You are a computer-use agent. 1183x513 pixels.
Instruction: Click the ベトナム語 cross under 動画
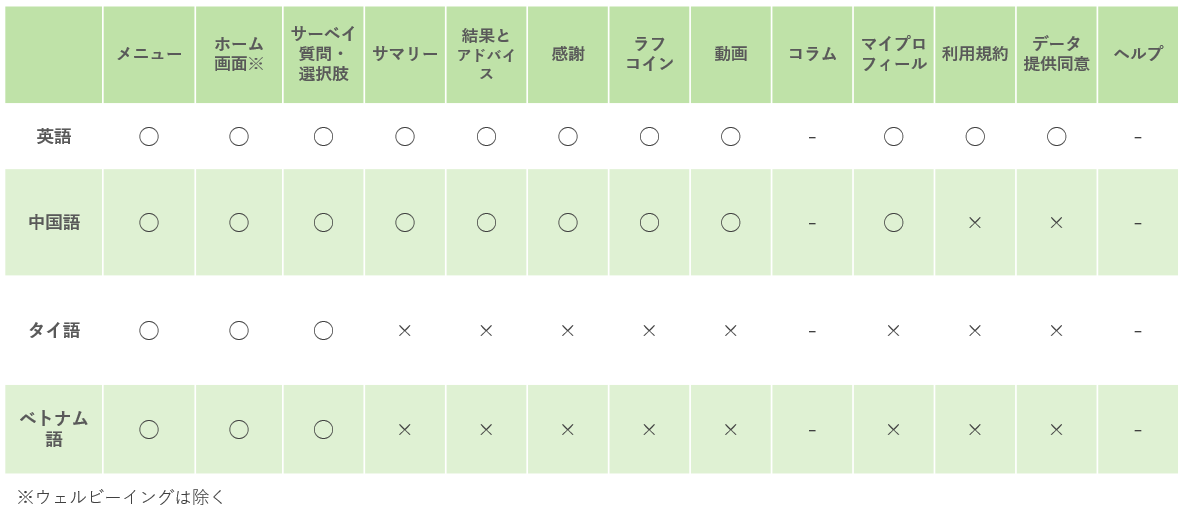tap(731, 429)
